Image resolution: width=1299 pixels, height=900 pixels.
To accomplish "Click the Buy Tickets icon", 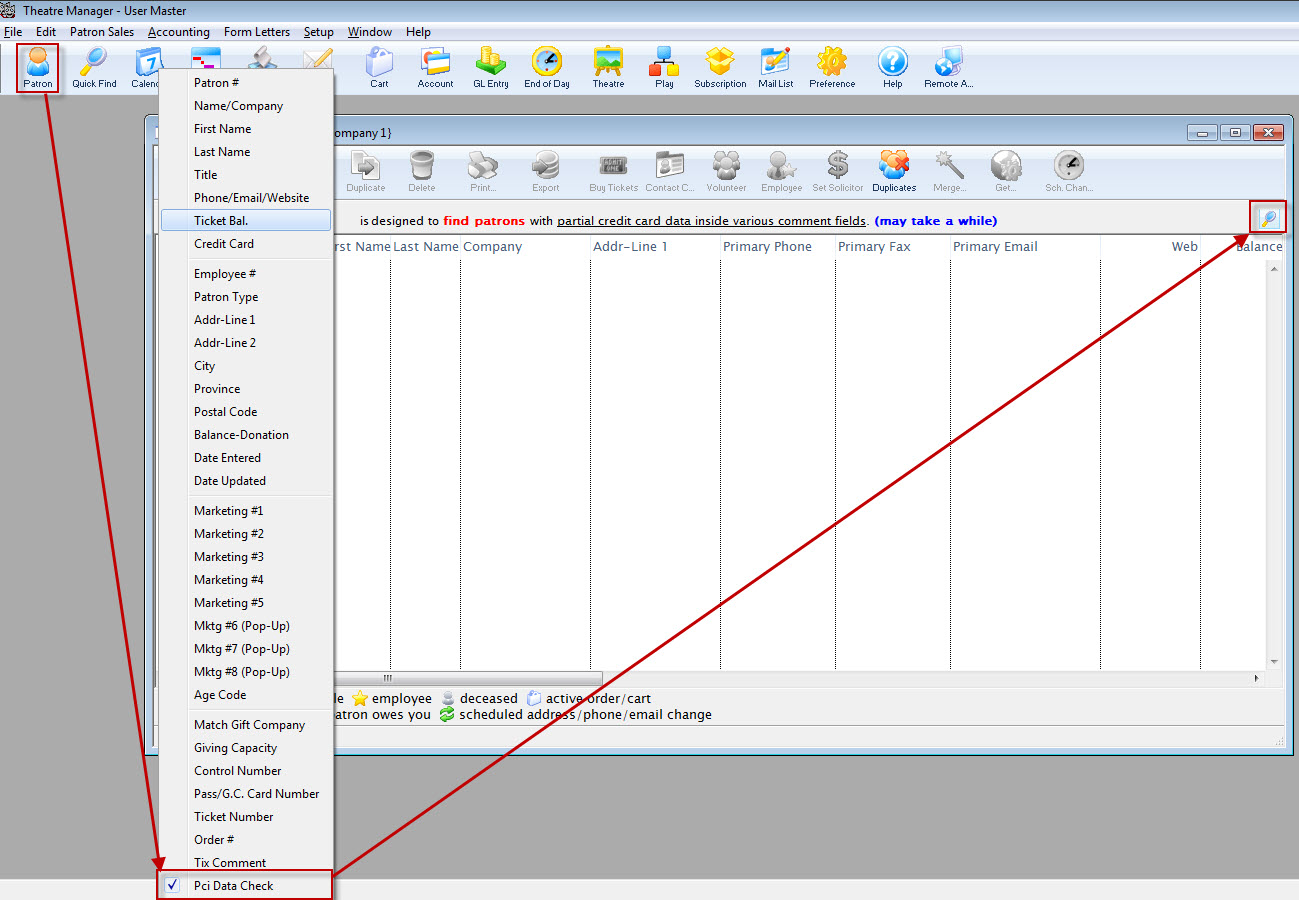I will pos(613,172).
